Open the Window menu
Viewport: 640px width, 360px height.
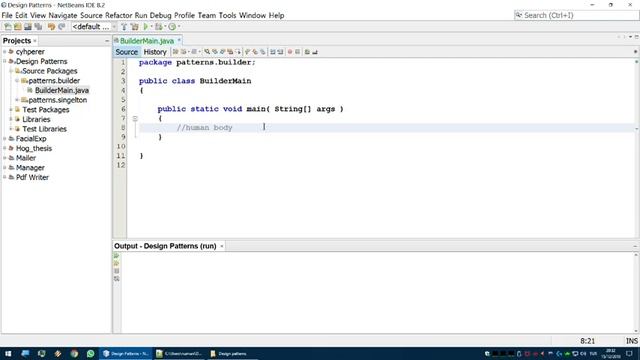(x=252, y=16)
